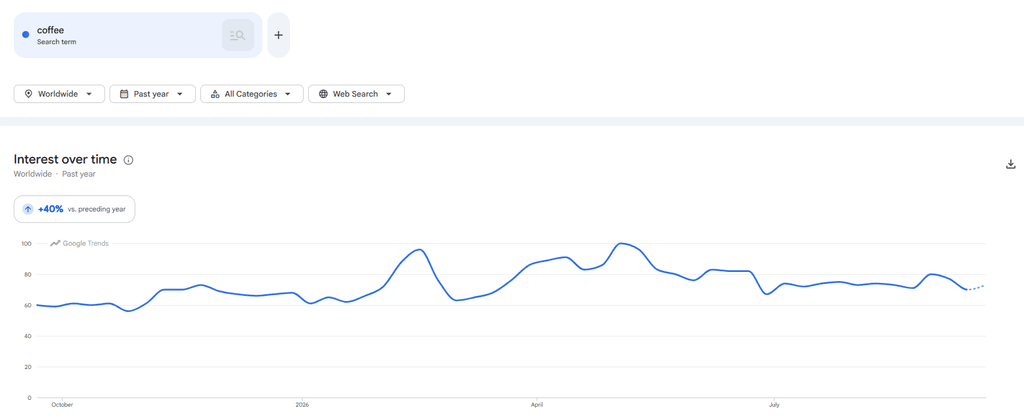Image resolution: width=1024 pixels, height=420 pixels.
Task: Click the 2026 axis label
Action: (x=302, y=405)
